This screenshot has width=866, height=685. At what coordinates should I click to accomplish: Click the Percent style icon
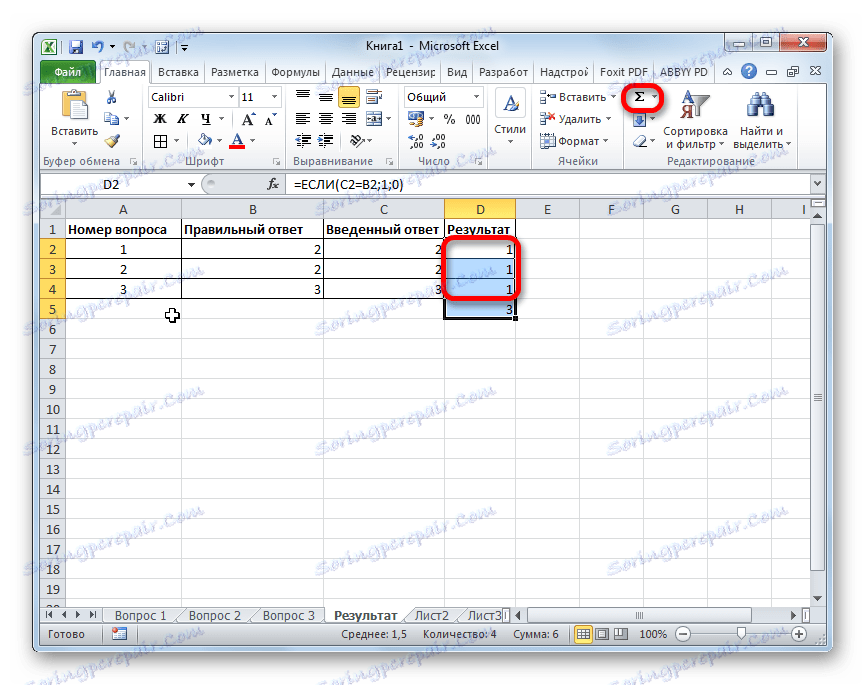450,119
